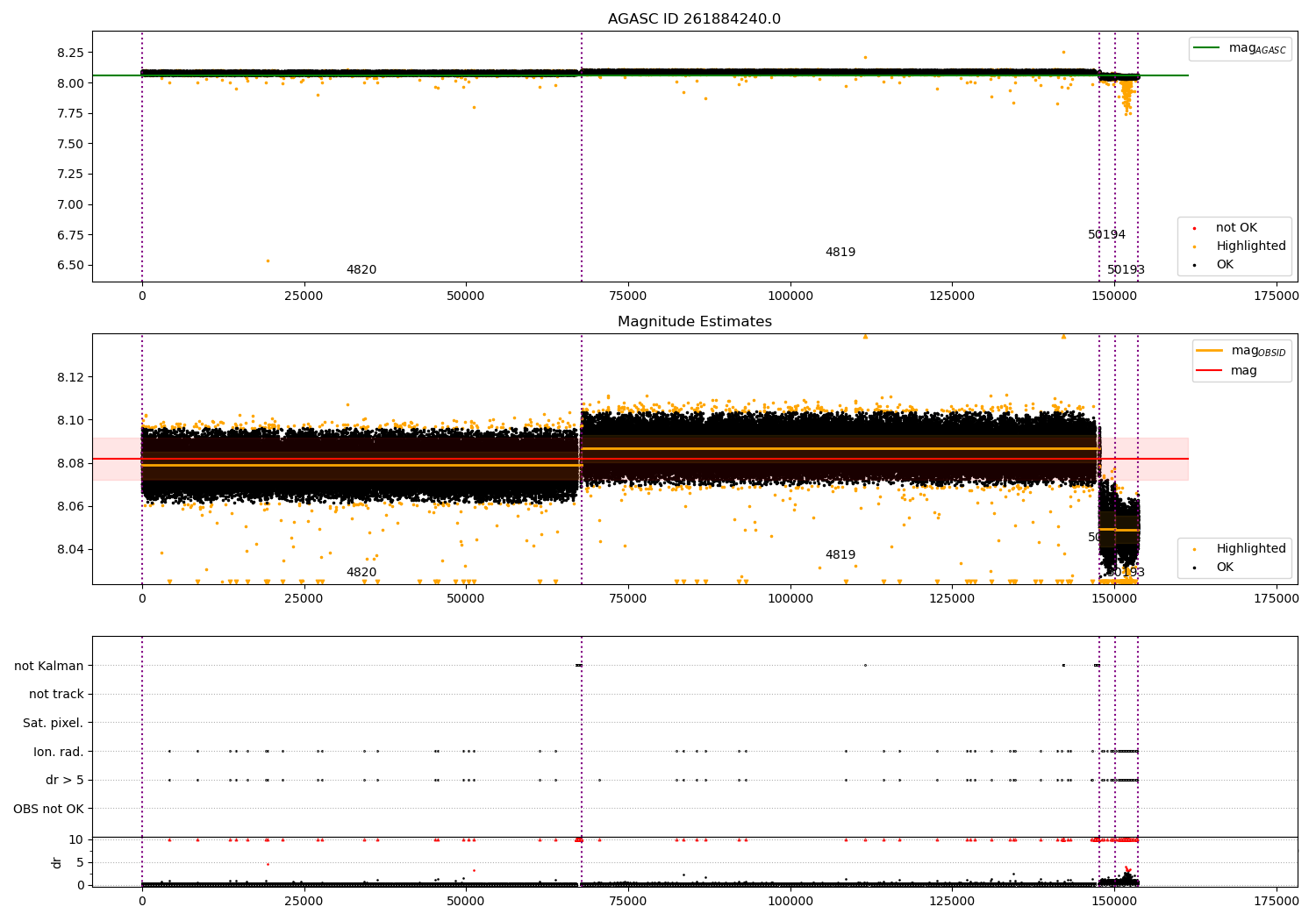The height and width of the screenshot is (921, 1316).
Task: Click the 8.25 y-axis tick label
Action: pyautogui.click(x=69, y=53)
